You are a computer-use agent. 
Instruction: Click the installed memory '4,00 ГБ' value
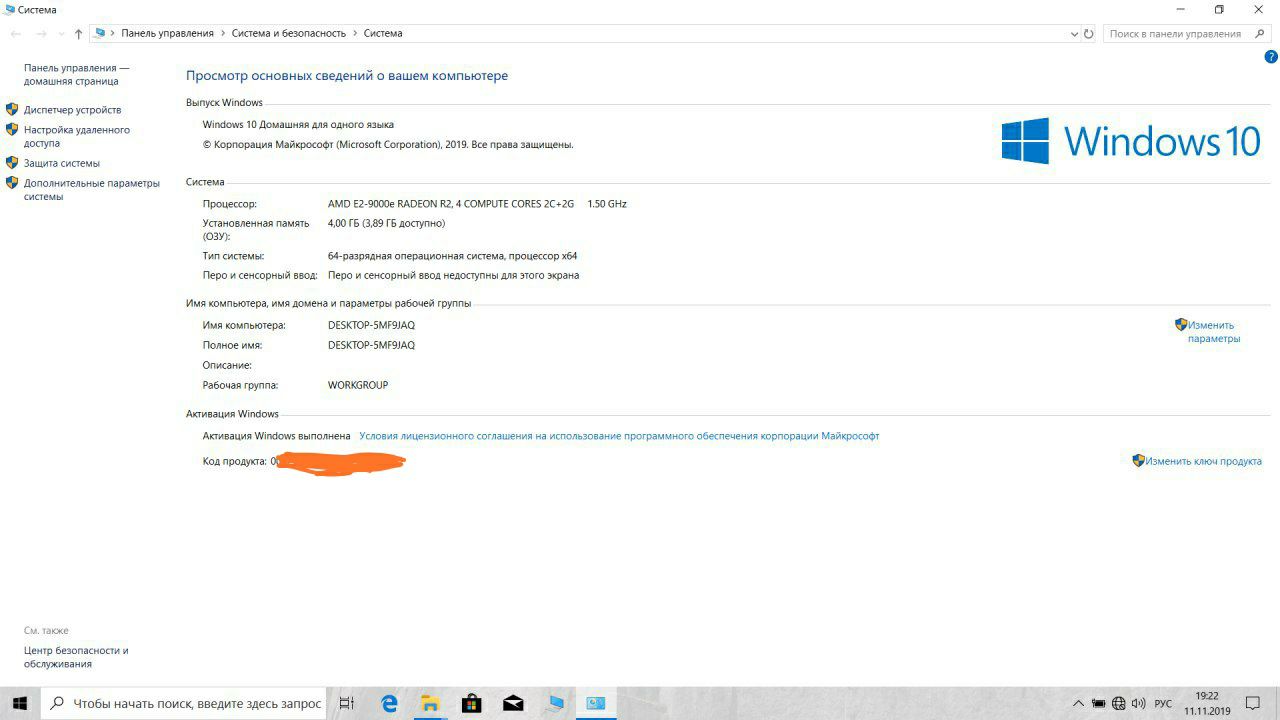click(386, 223)
